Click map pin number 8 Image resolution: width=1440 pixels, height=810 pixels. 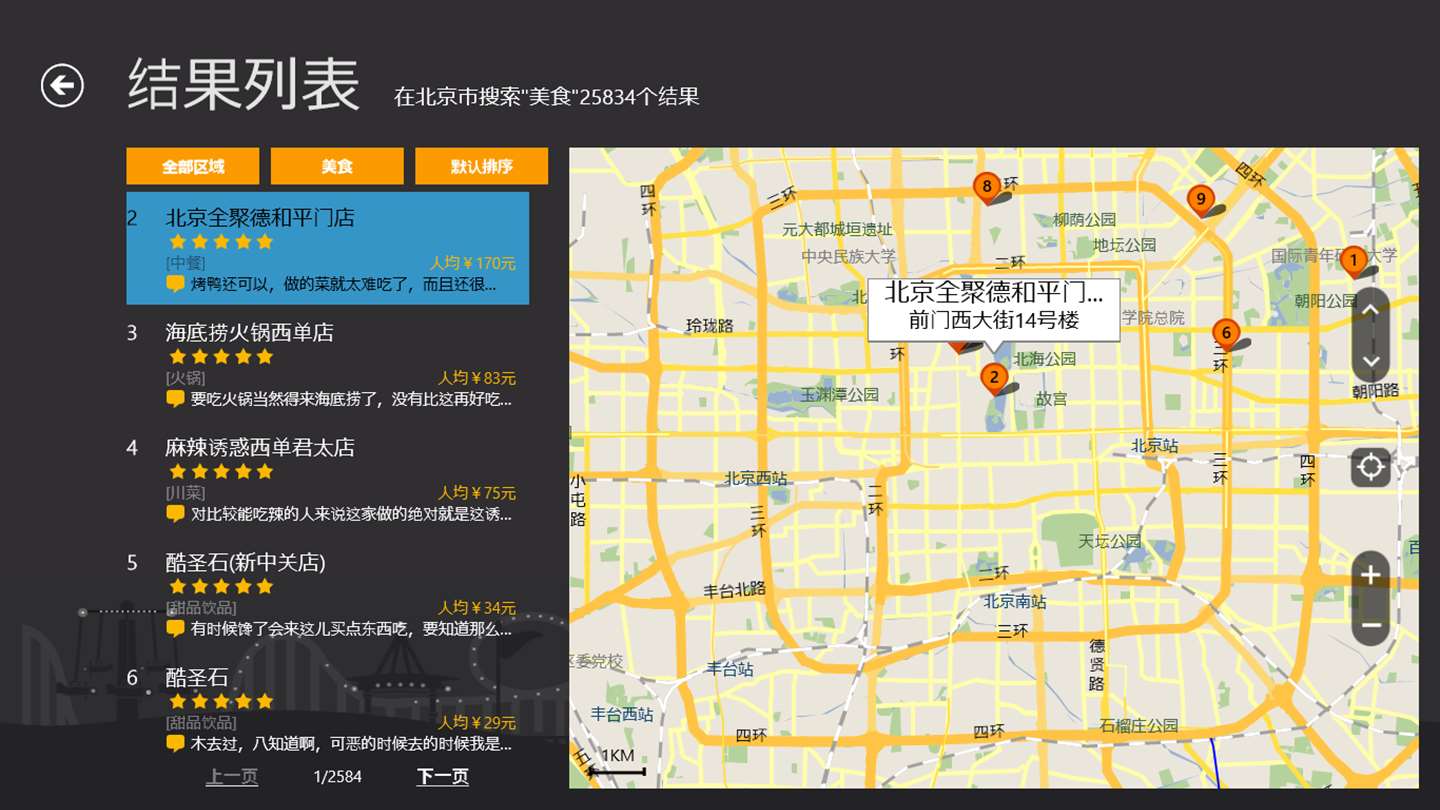coord(987,187)
